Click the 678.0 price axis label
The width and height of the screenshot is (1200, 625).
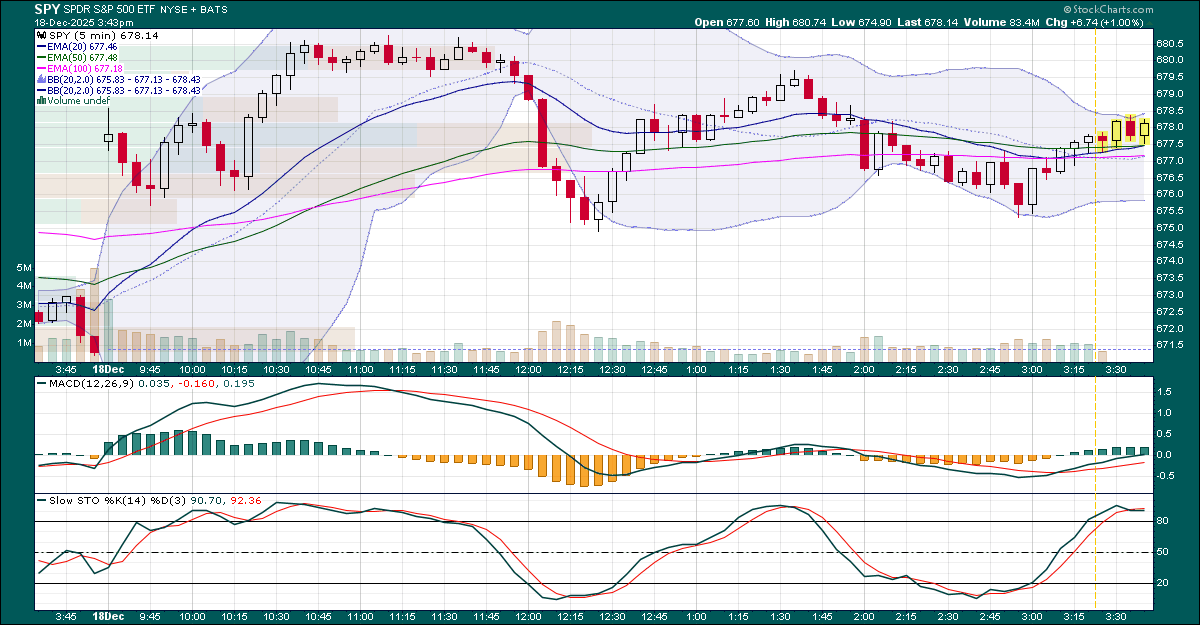point(1171,127)
